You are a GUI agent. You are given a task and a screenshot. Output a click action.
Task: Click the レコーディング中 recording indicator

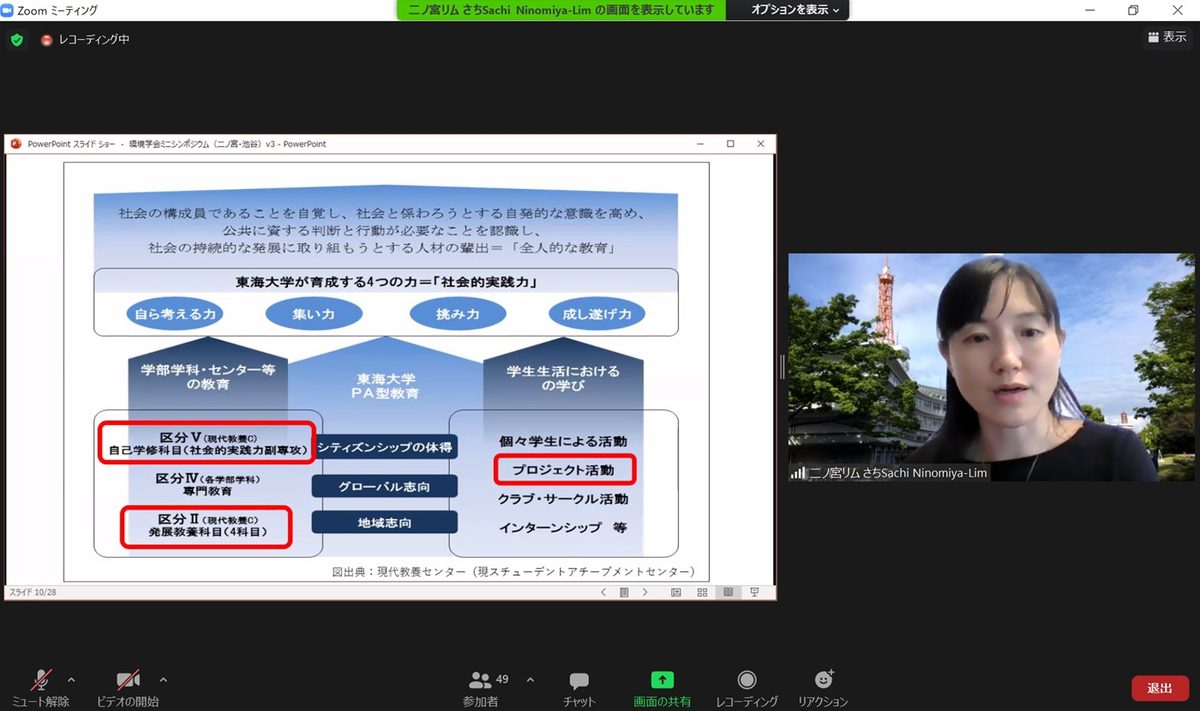[86, 40]
